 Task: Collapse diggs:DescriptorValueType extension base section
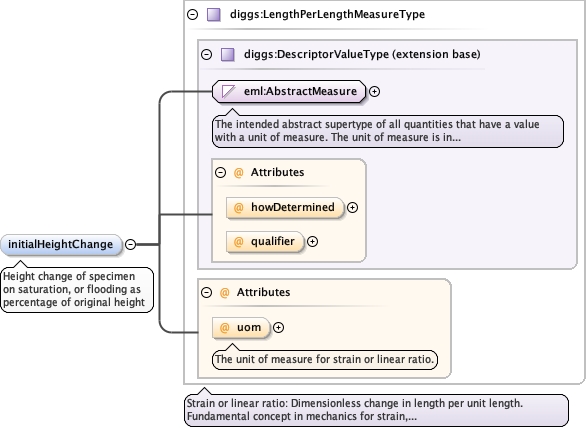point(206,54)
